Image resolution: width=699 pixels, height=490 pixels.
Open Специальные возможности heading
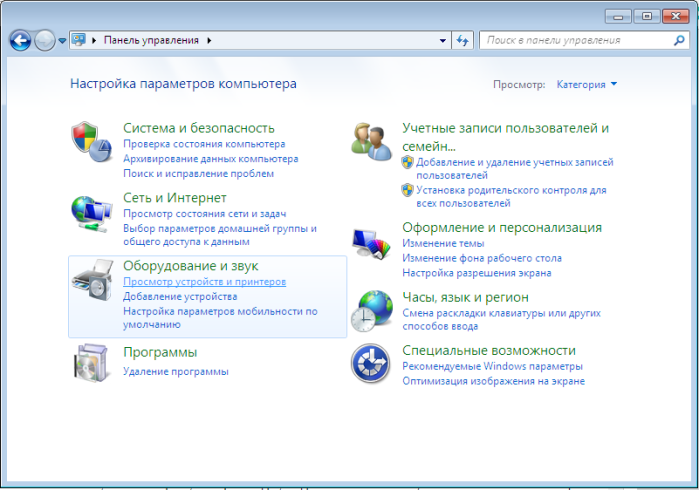489,350
